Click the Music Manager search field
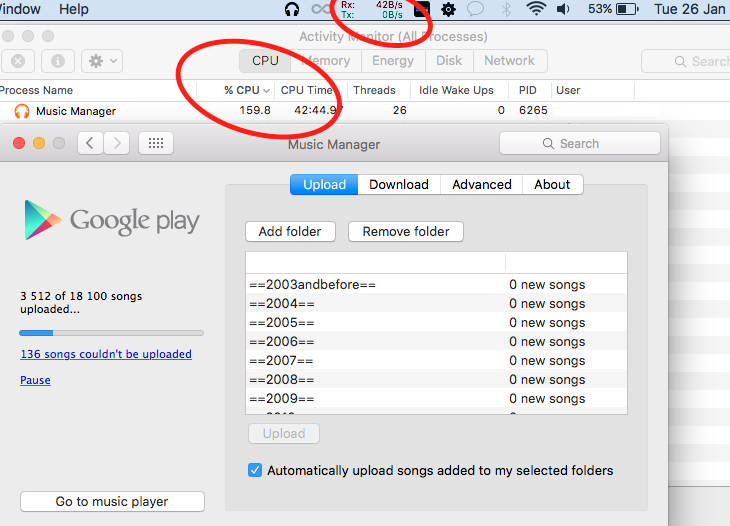The width and height of the screenshot is (730, 526). point(580,143)
